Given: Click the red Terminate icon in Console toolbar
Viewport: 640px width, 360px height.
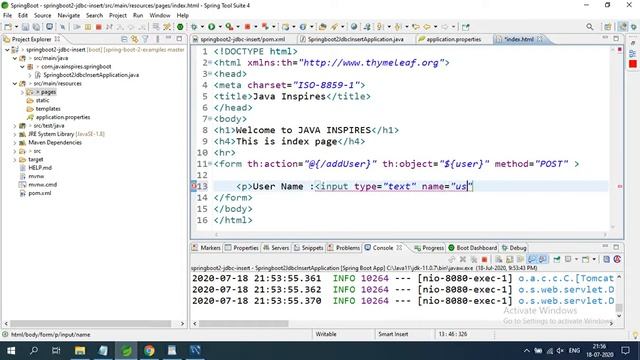Looking at the screenshot, I should (484, 259).
